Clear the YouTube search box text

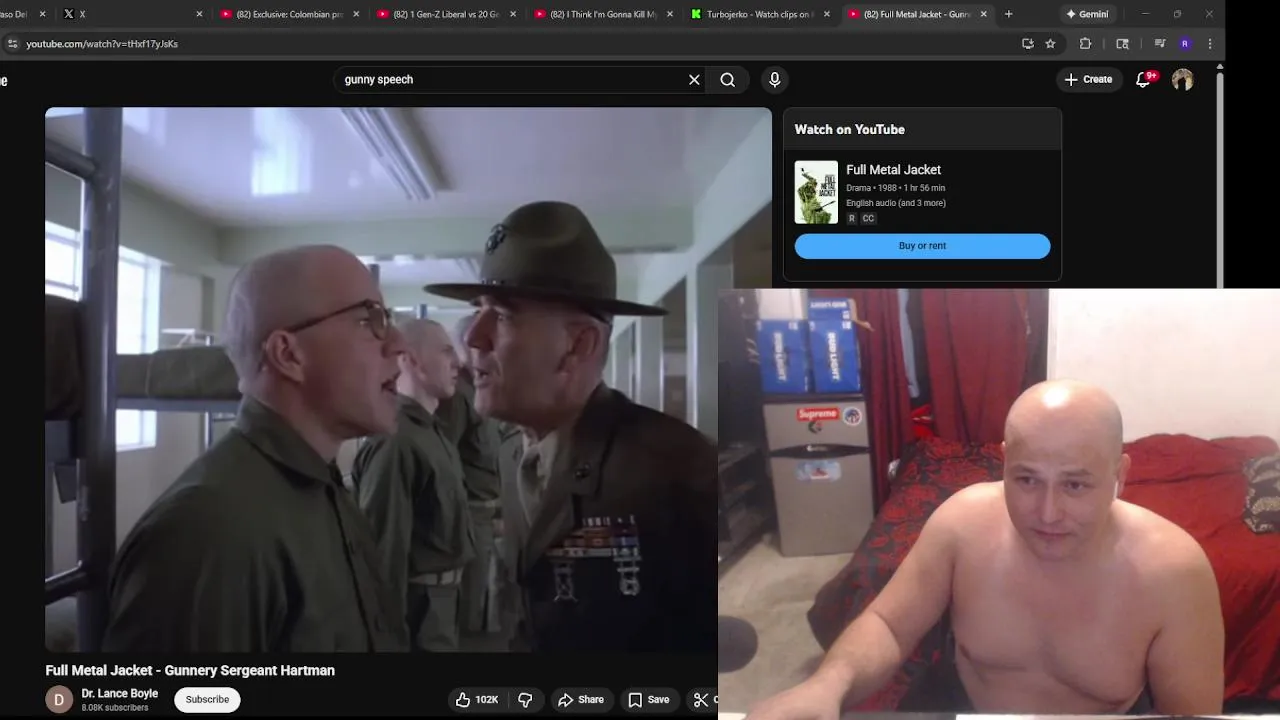[x=694, y=80]
